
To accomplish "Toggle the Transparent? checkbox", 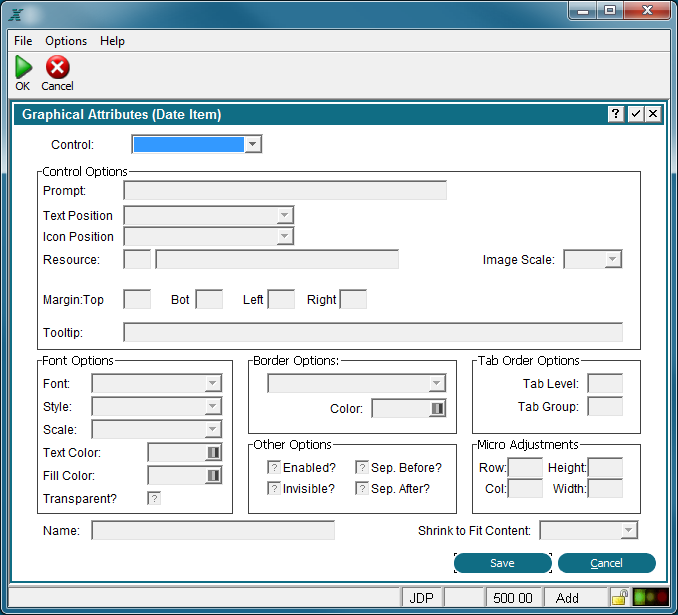I will coord(154,498).
